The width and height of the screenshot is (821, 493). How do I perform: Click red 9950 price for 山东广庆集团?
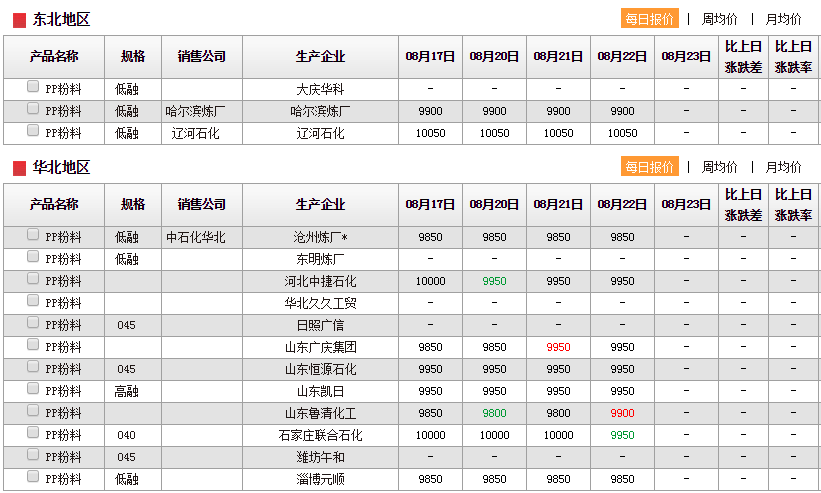pos(558,347)
